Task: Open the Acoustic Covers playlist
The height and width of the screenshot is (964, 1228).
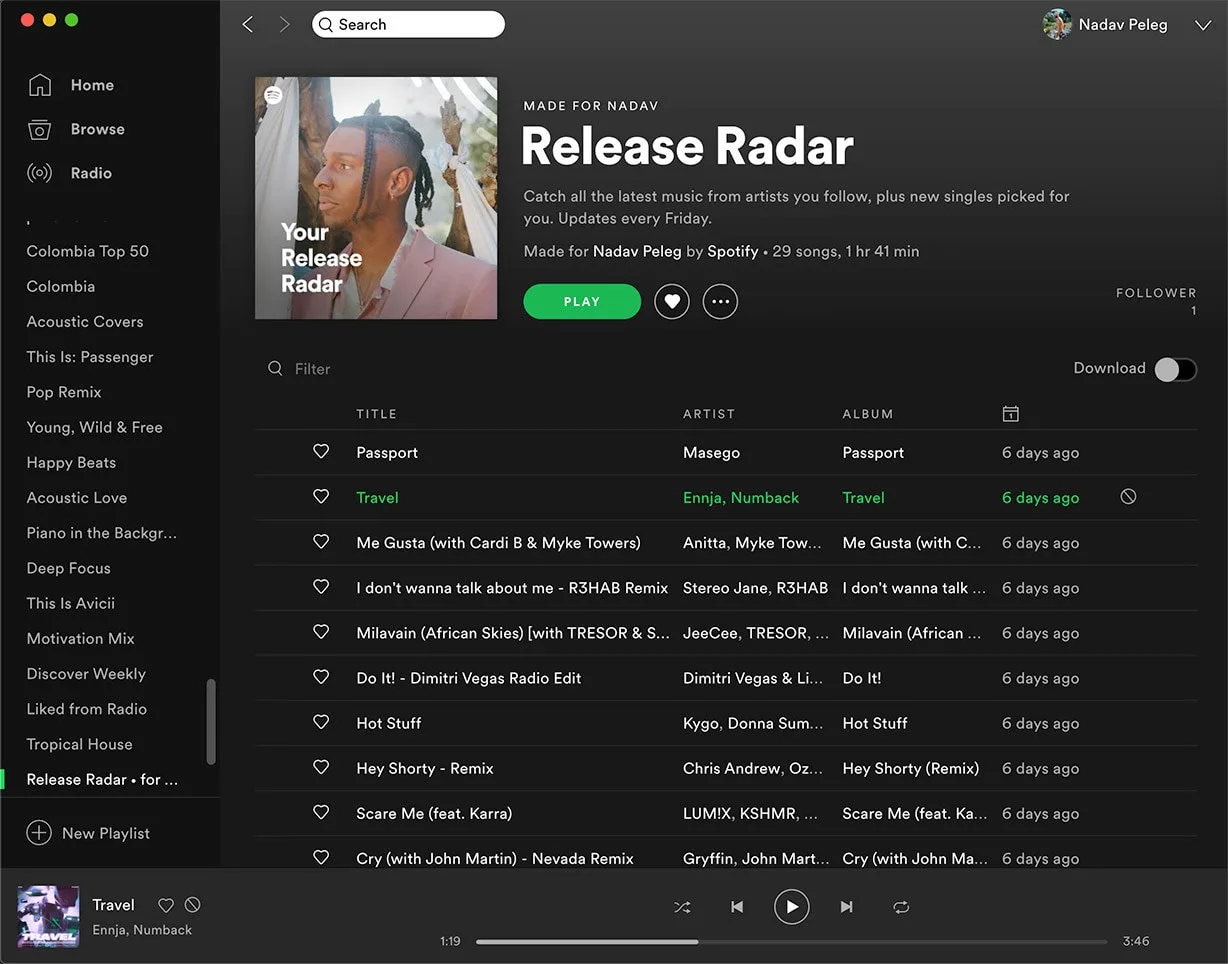Action: [x=85, y=322]
